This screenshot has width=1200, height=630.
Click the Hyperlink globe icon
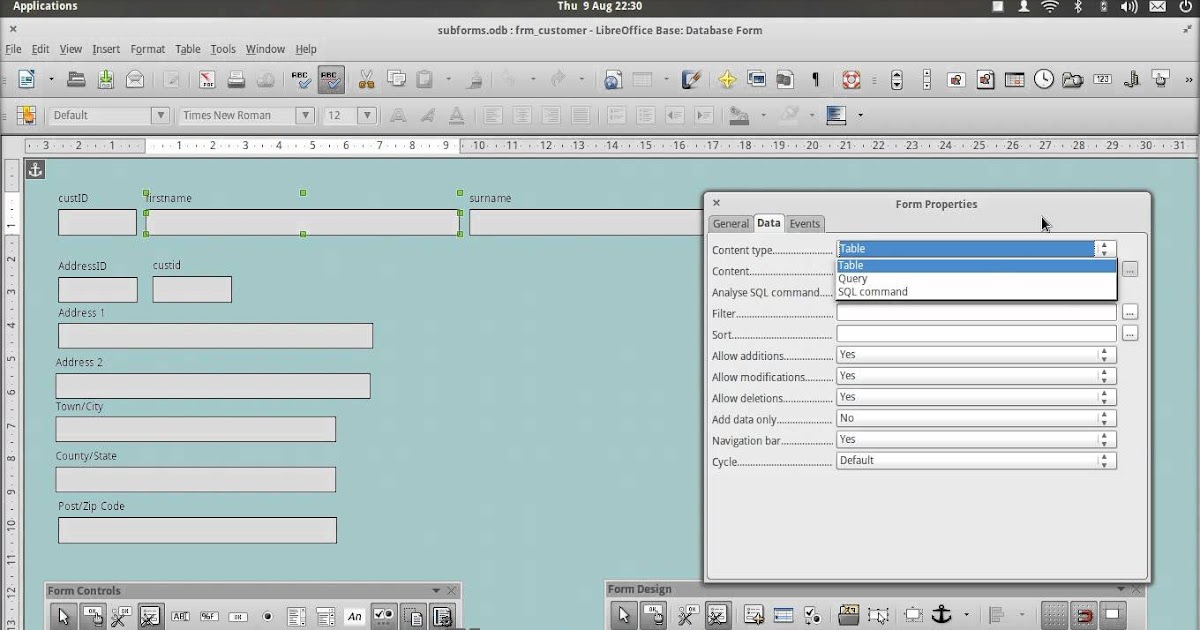[613, 80]
